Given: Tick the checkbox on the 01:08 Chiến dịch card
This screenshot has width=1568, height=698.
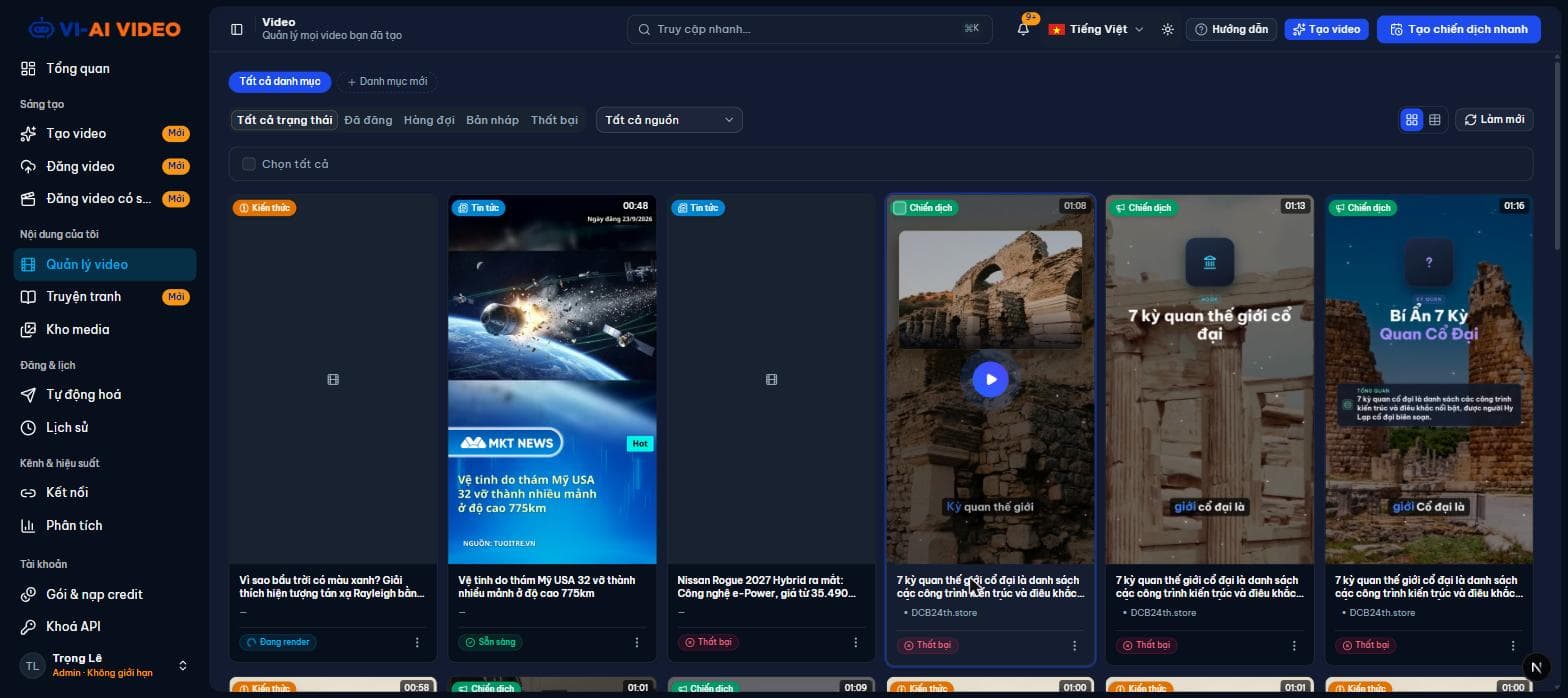Looking at the screenshot, I should point(899,208).
